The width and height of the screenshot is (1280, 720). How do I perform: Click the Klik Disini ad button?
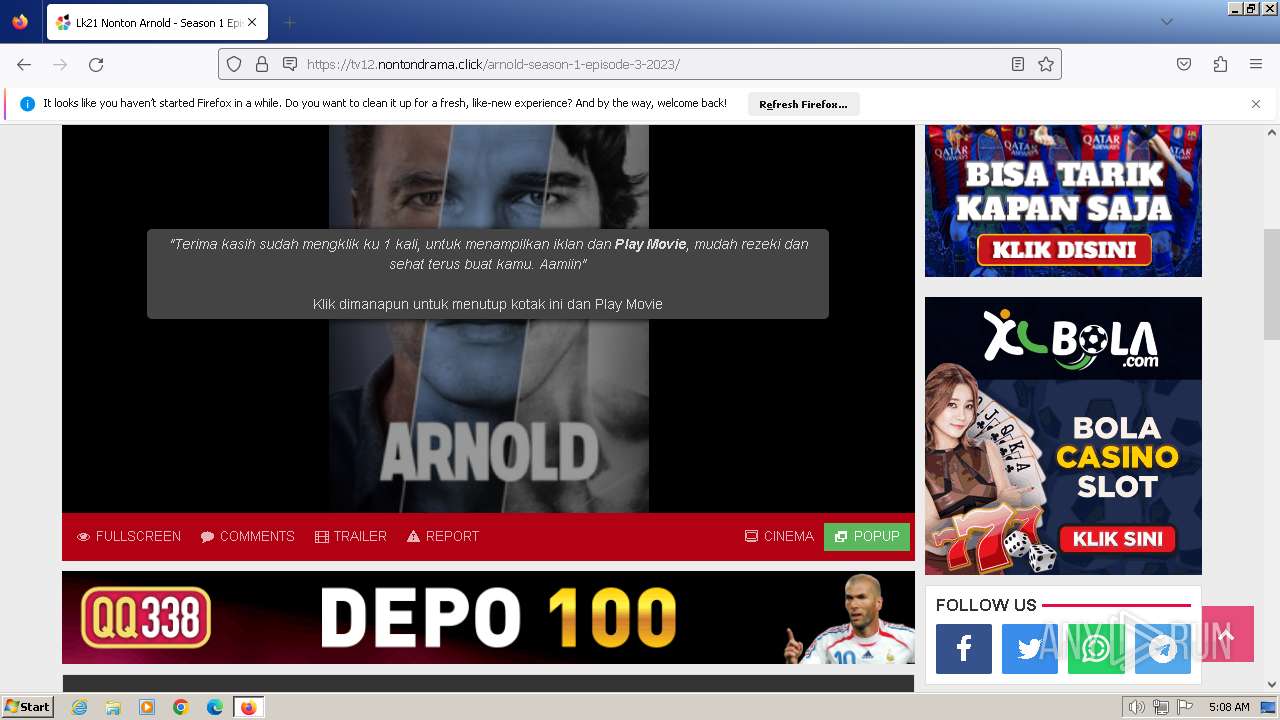point(1064,249)
